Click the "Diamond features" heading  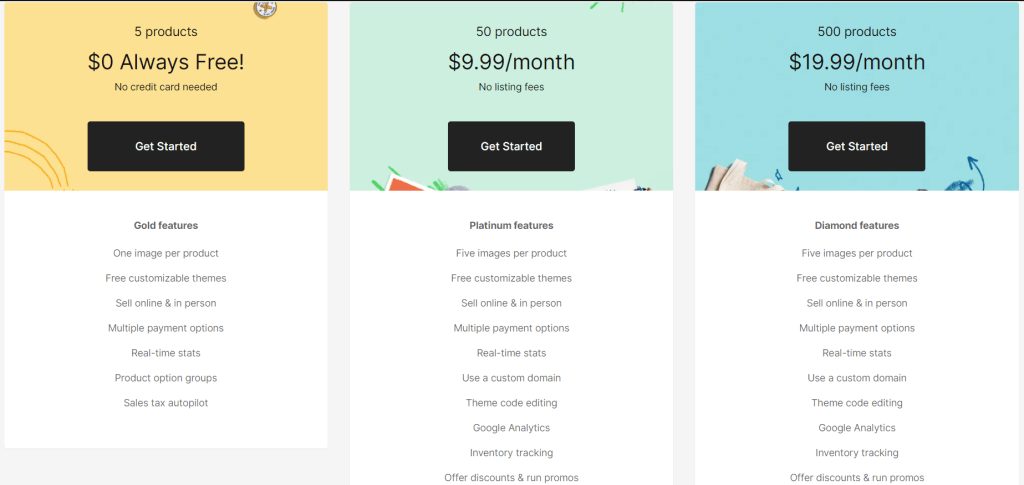pyautogui.click(x=856, y=226)
